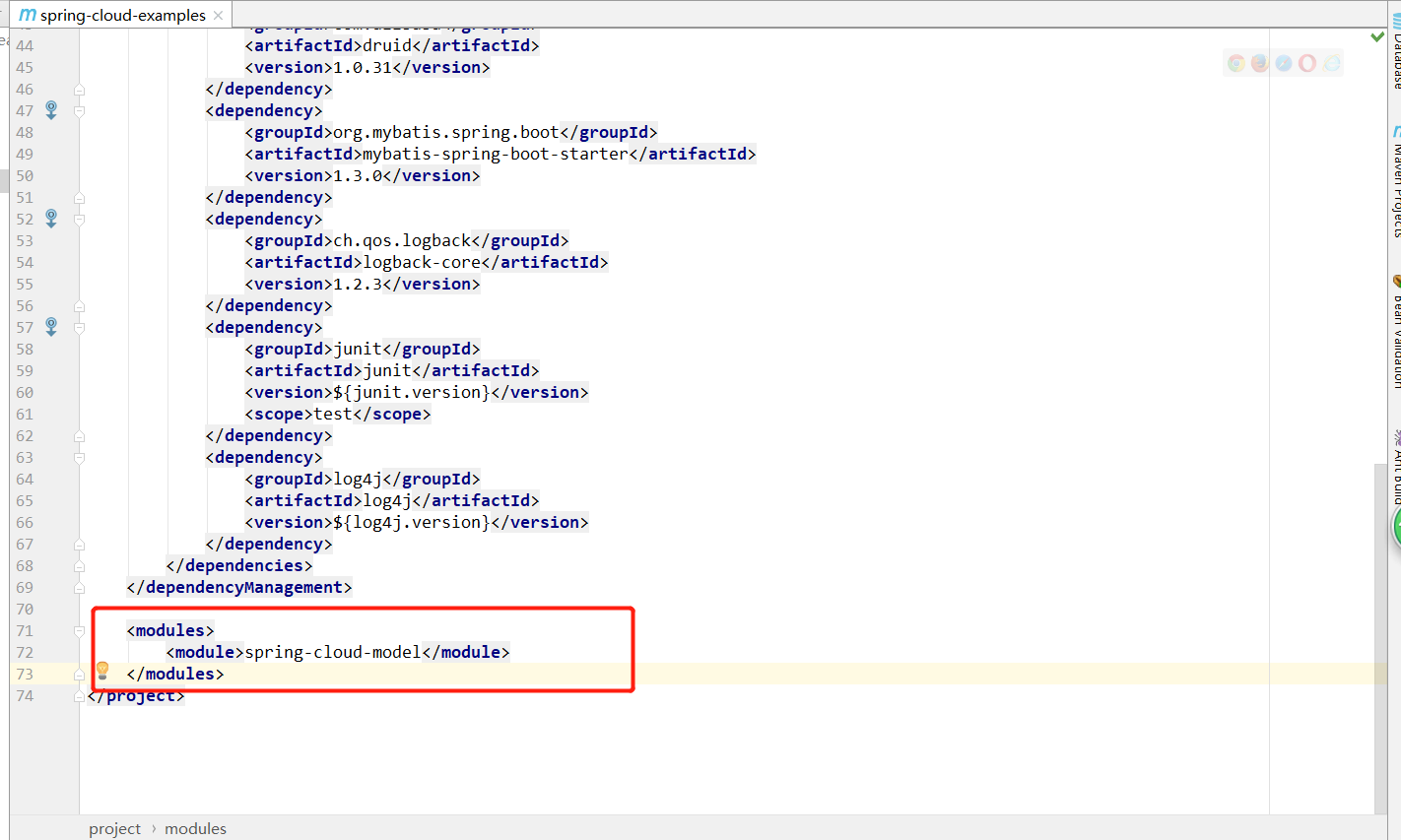The height and width of the screenshot is (840, 1401).
Task: Toggle fold marker at line 74 closing project
Action: (x=79, y=696)
